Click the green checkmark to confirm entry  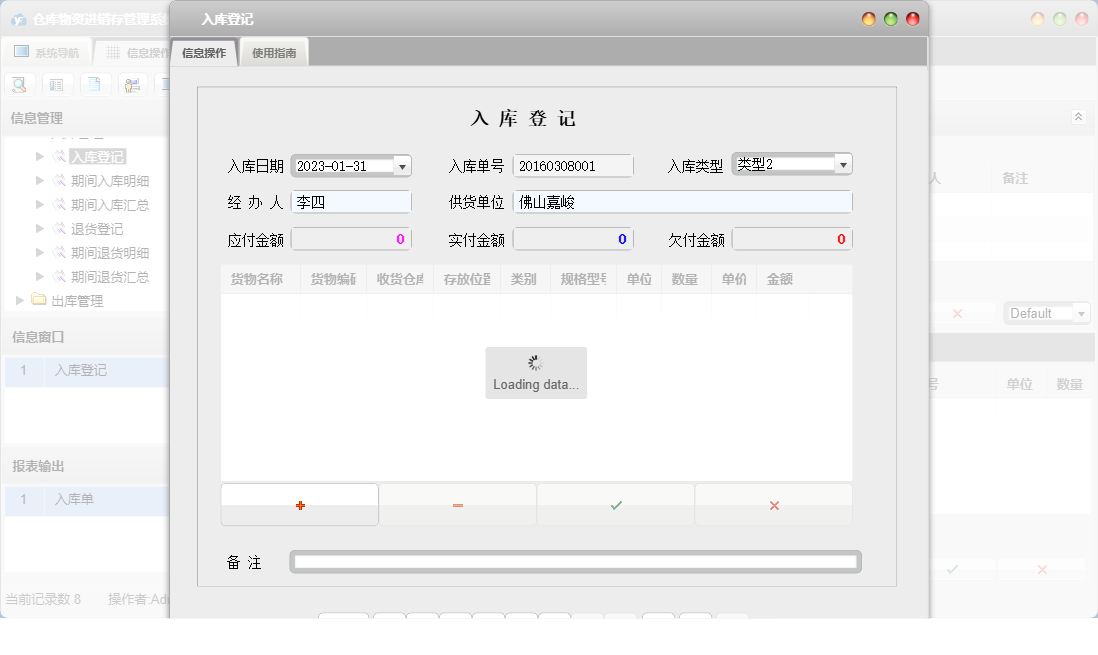click(x=615, y=504)
